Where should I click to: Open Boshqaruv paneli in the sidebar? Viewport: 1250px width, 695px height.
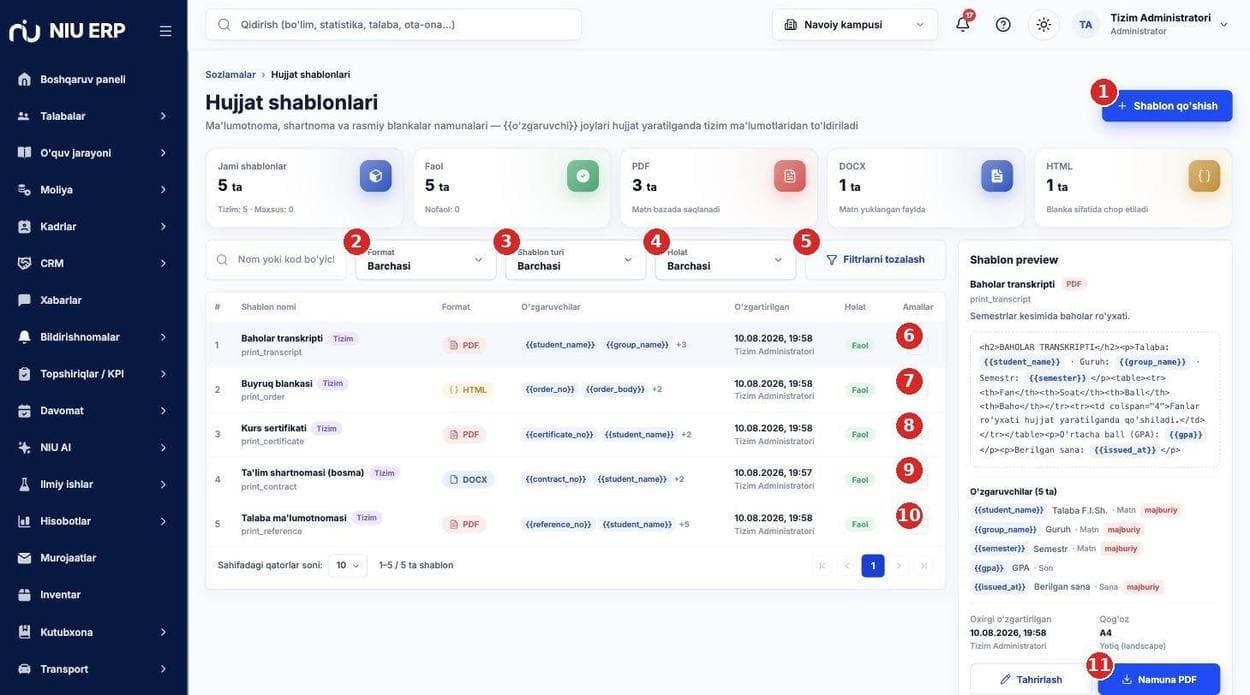[93, 79]
